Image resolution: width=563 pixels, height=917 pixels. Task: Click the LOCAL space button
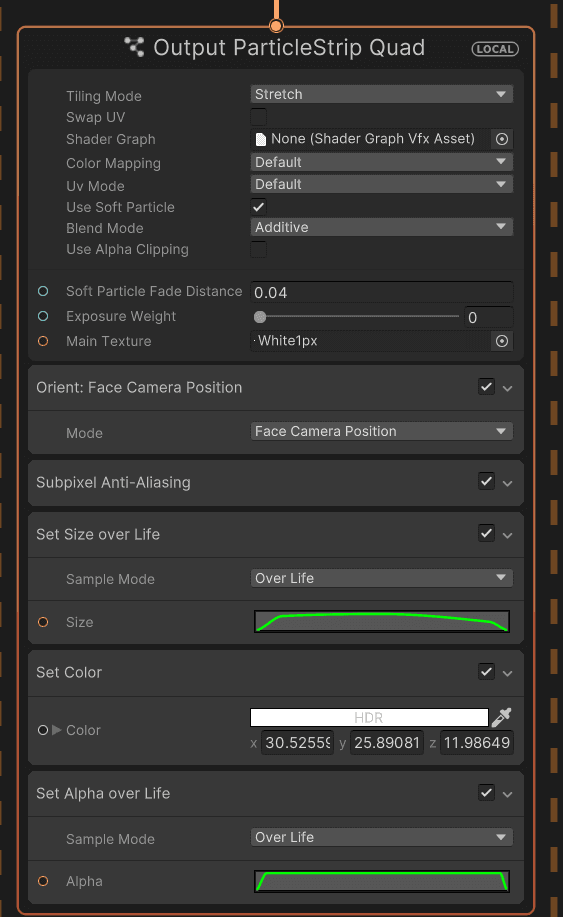coord(495,49)
